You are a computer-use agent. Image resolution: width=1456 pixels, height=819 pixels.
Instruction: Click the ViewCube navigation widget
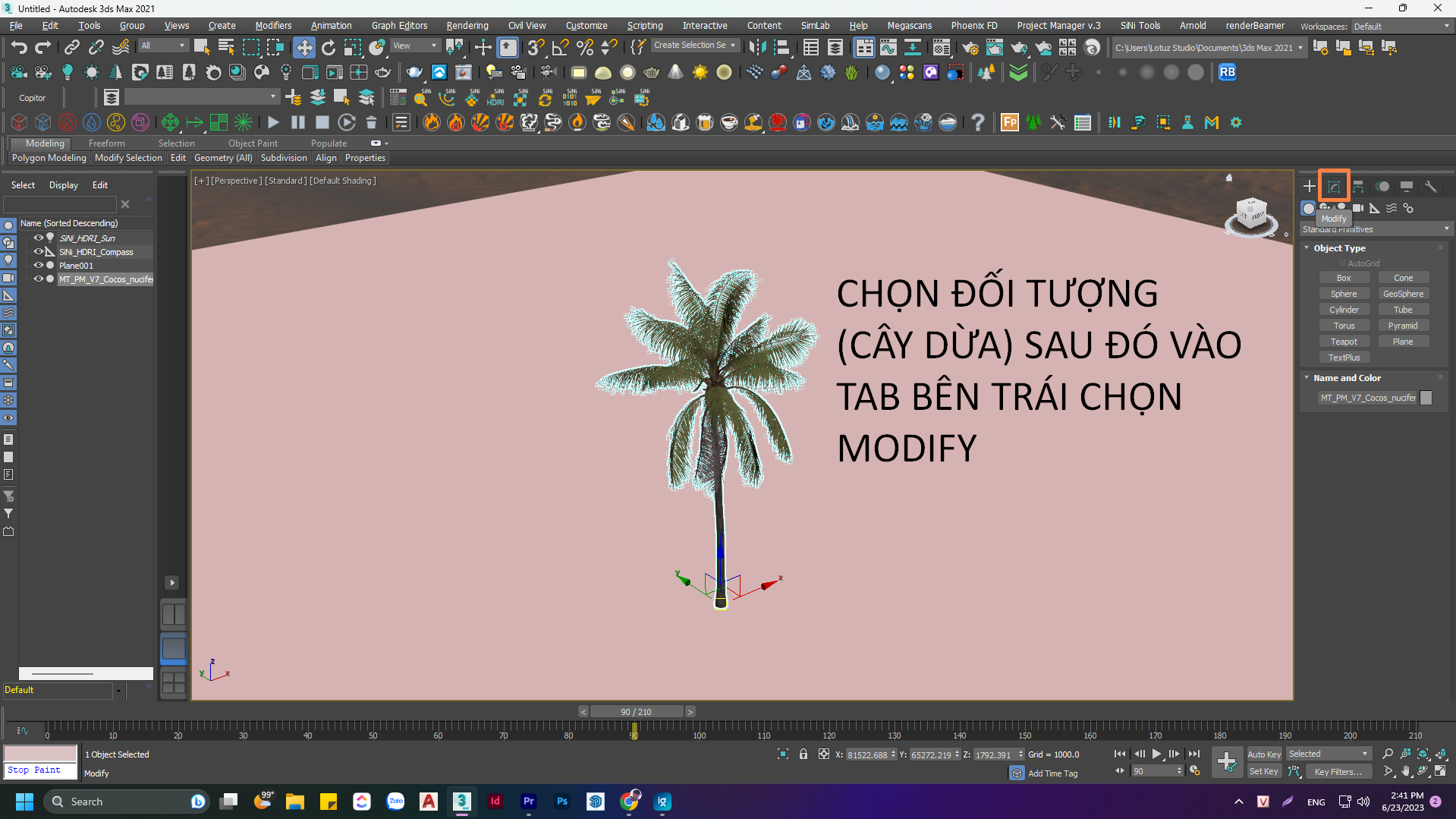click(x=1251, y=216)
